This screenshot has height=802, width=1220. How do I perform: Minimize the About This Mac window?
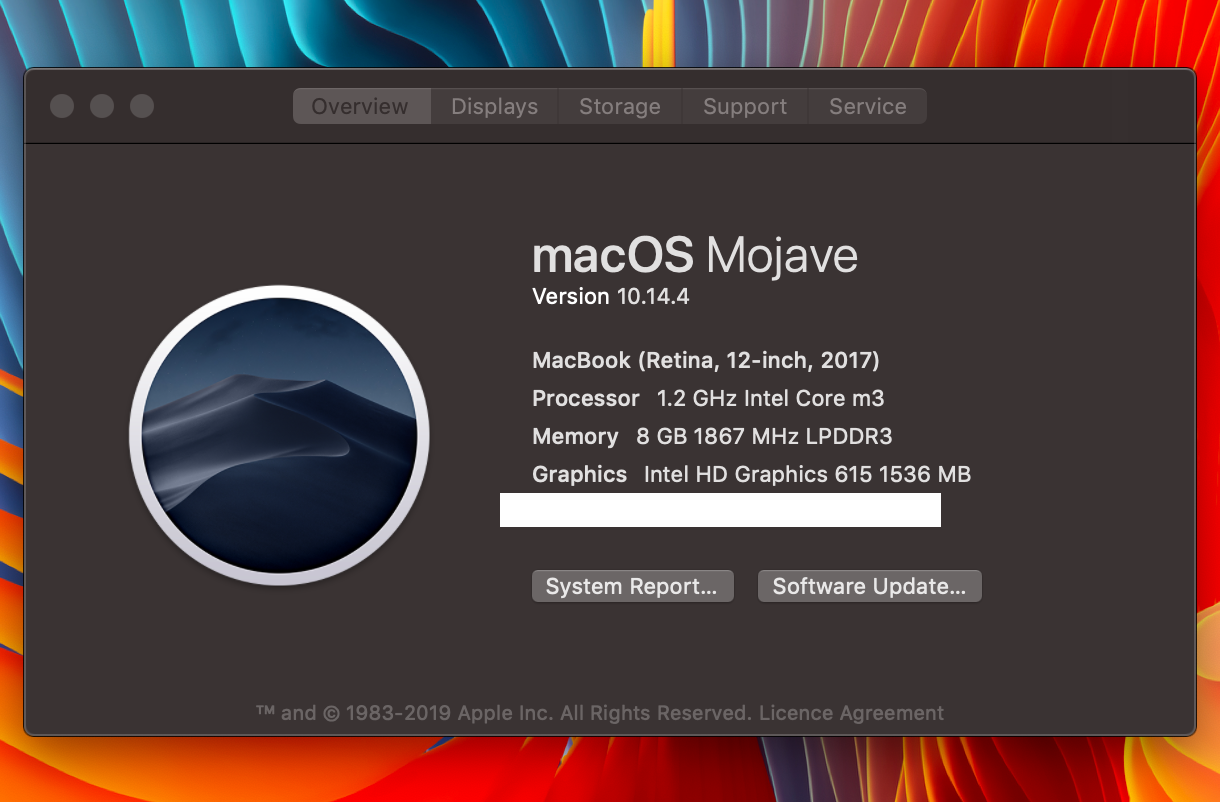tap(102, 106)
